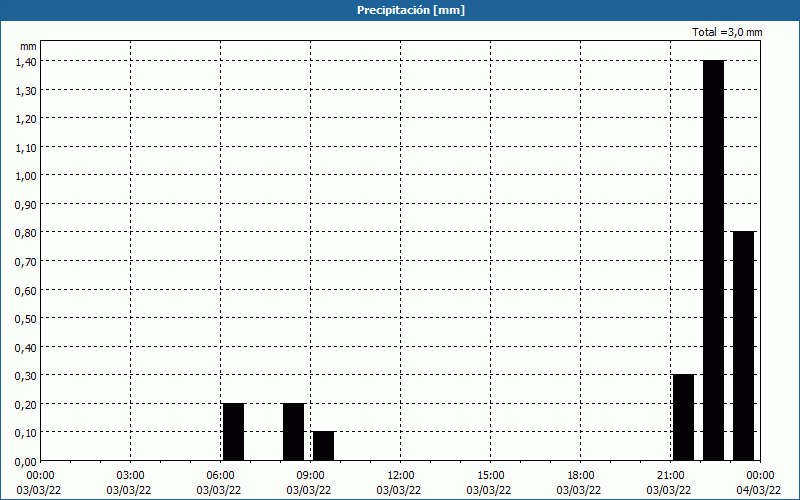Select the 0,10 y-axis label

click(27, 433)
